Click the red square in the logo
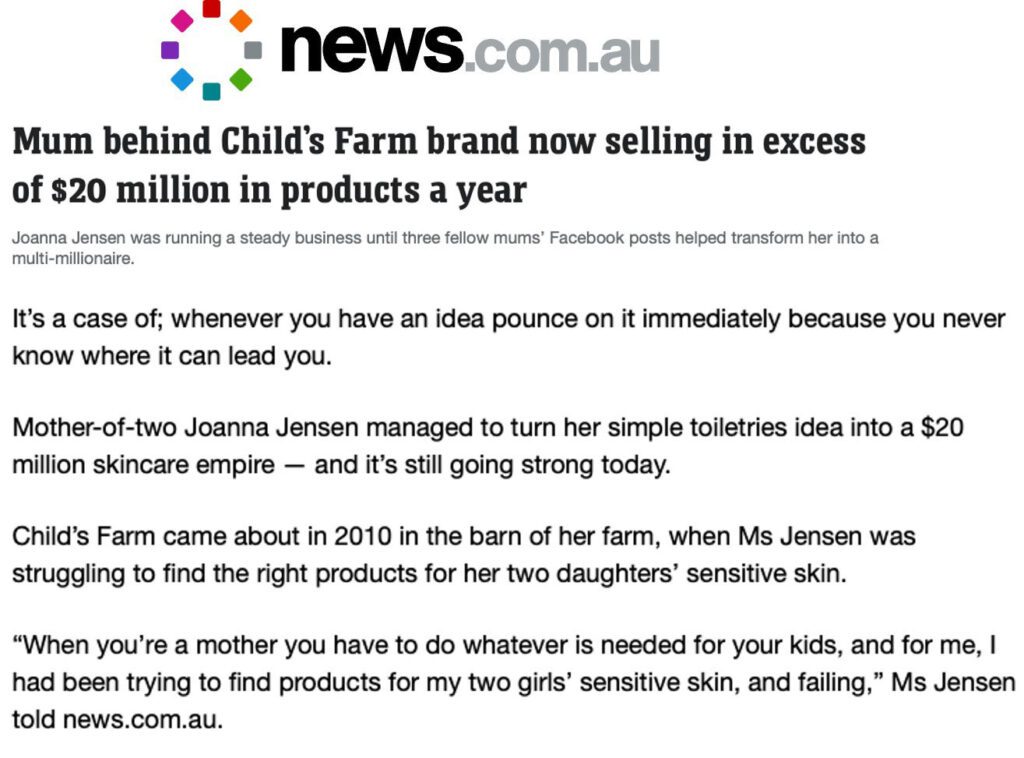1024x758 pixels. (x=211, y=8)
